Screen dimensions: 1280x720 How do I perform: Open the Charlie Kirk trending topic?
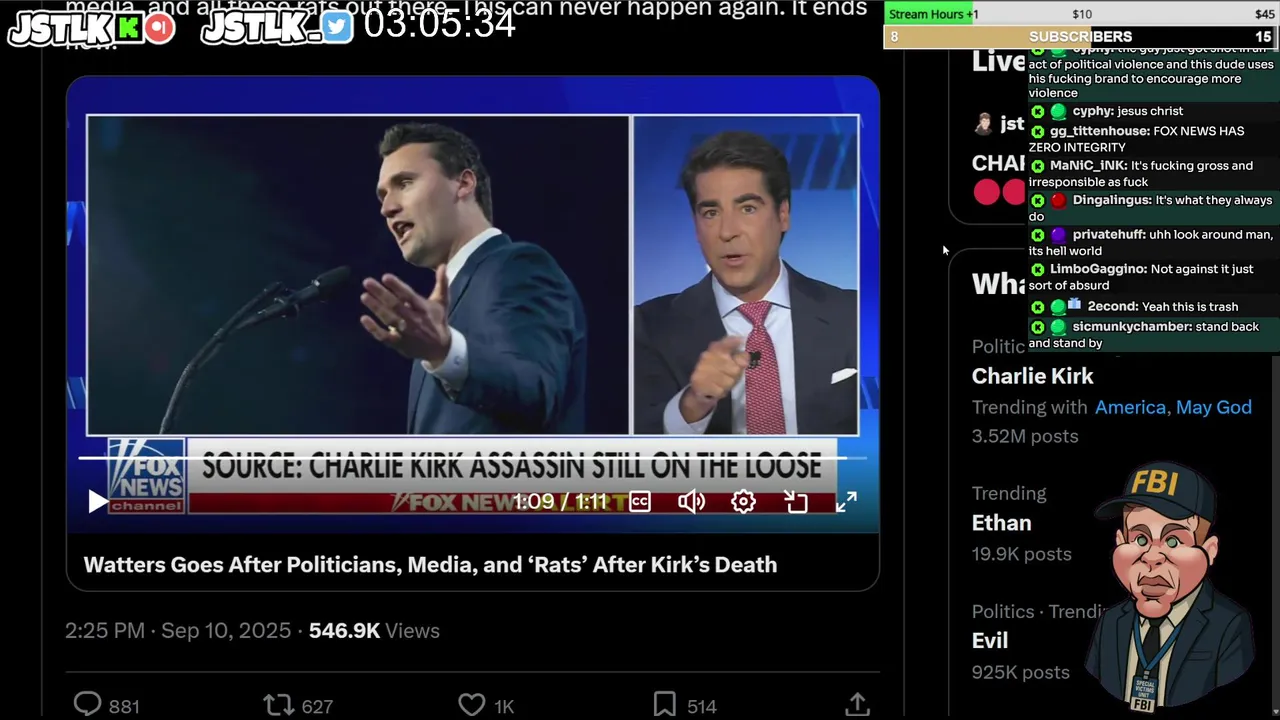coord(1033,376)
